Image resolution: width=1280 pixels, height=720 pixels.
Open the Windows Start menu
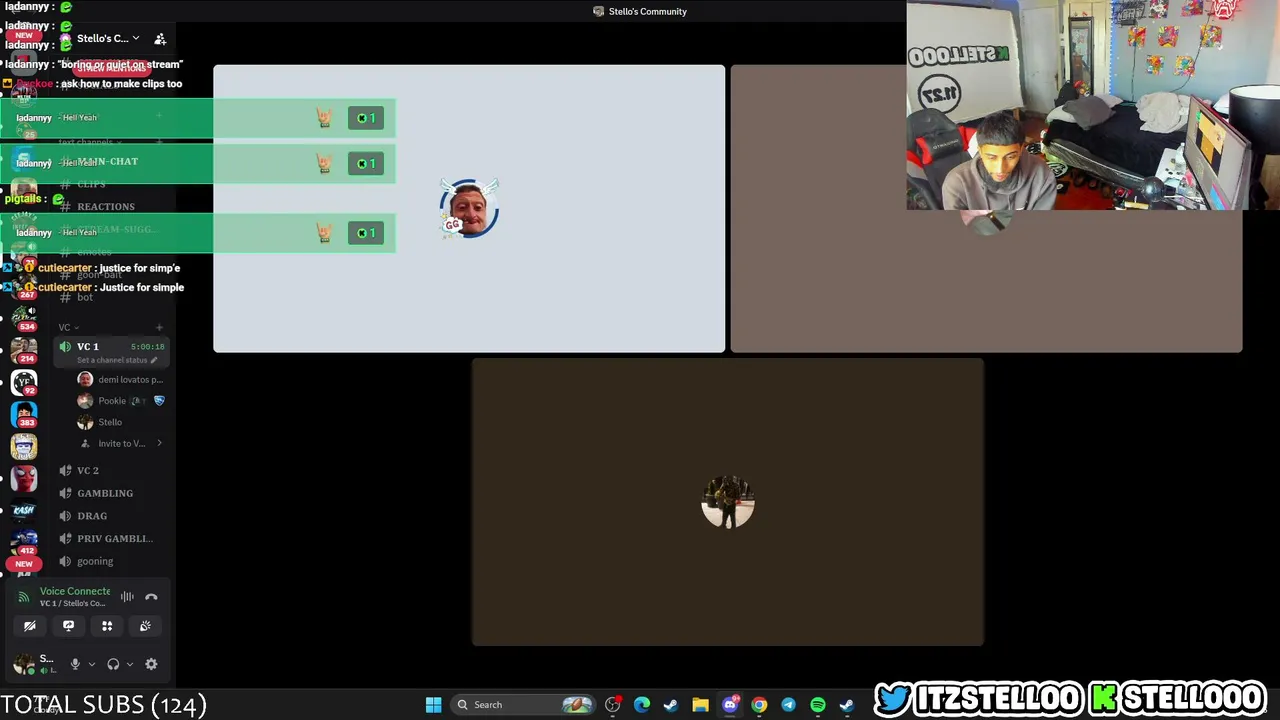(x=433, y=705)
